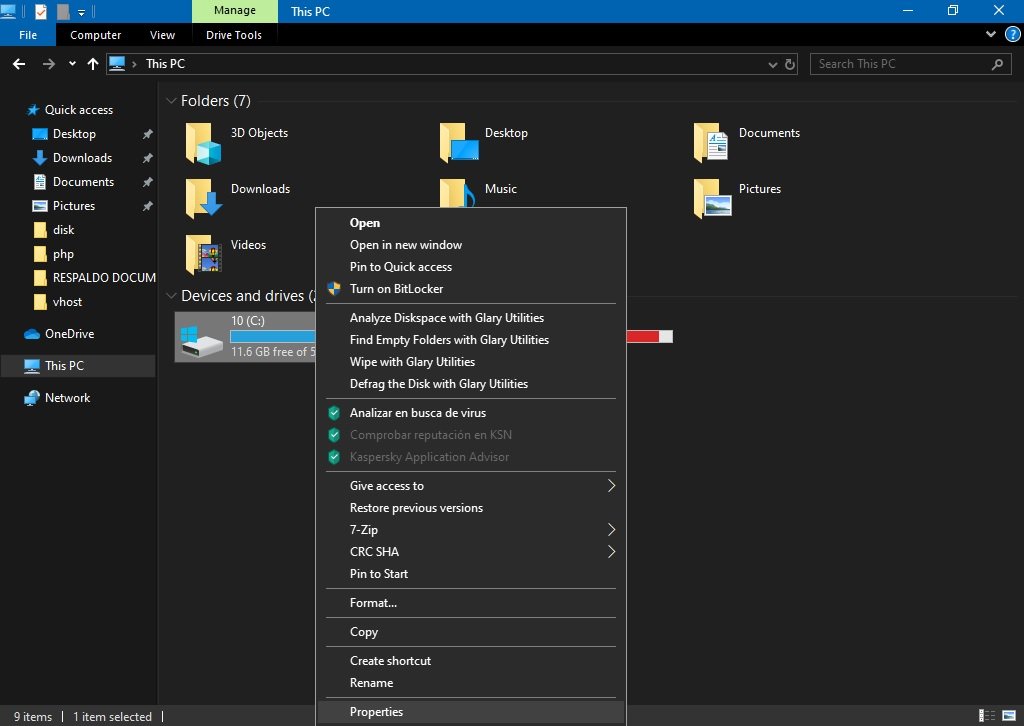The image size is (1024, 726).
Task: Click the Network icon in sidebar
Action: [32, 398]
